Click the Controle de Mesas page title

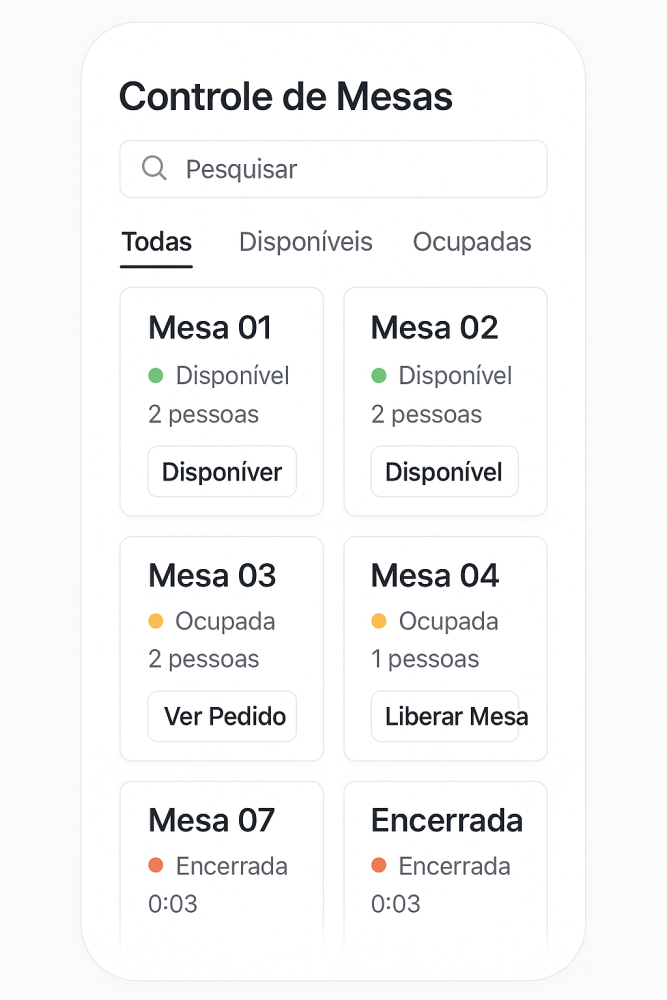pyautogui.click(x=286, y=96)
